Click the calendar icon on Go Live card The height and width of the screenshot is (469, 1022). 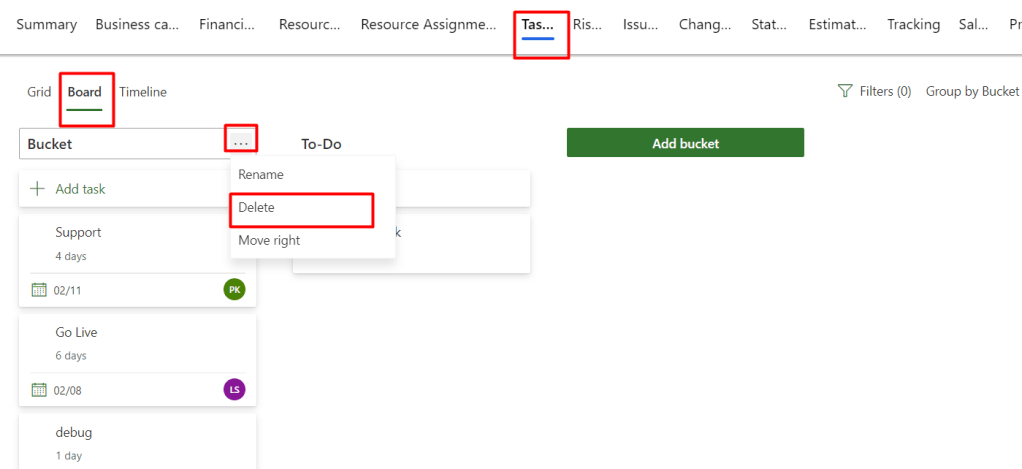tap(40, 390)
